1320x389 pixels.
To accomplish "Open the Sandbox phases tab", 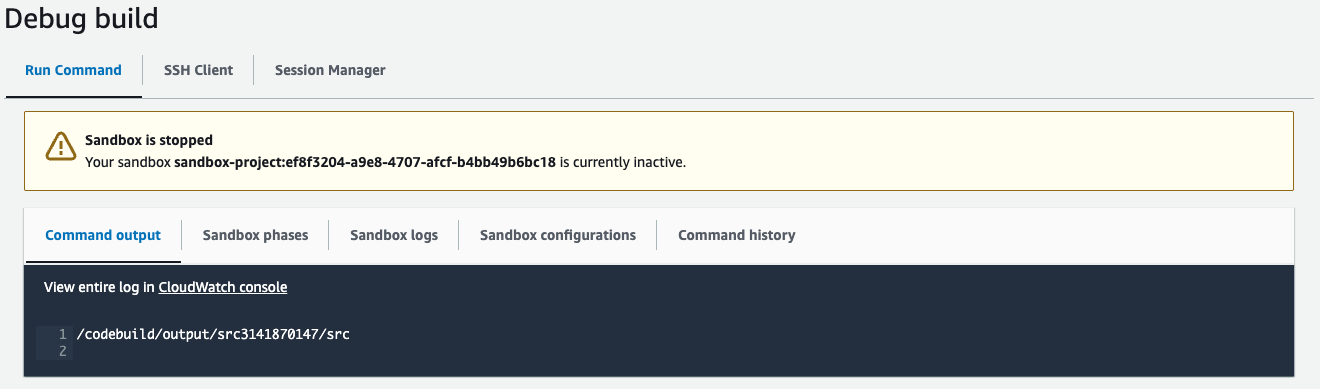I will (255, 235).
